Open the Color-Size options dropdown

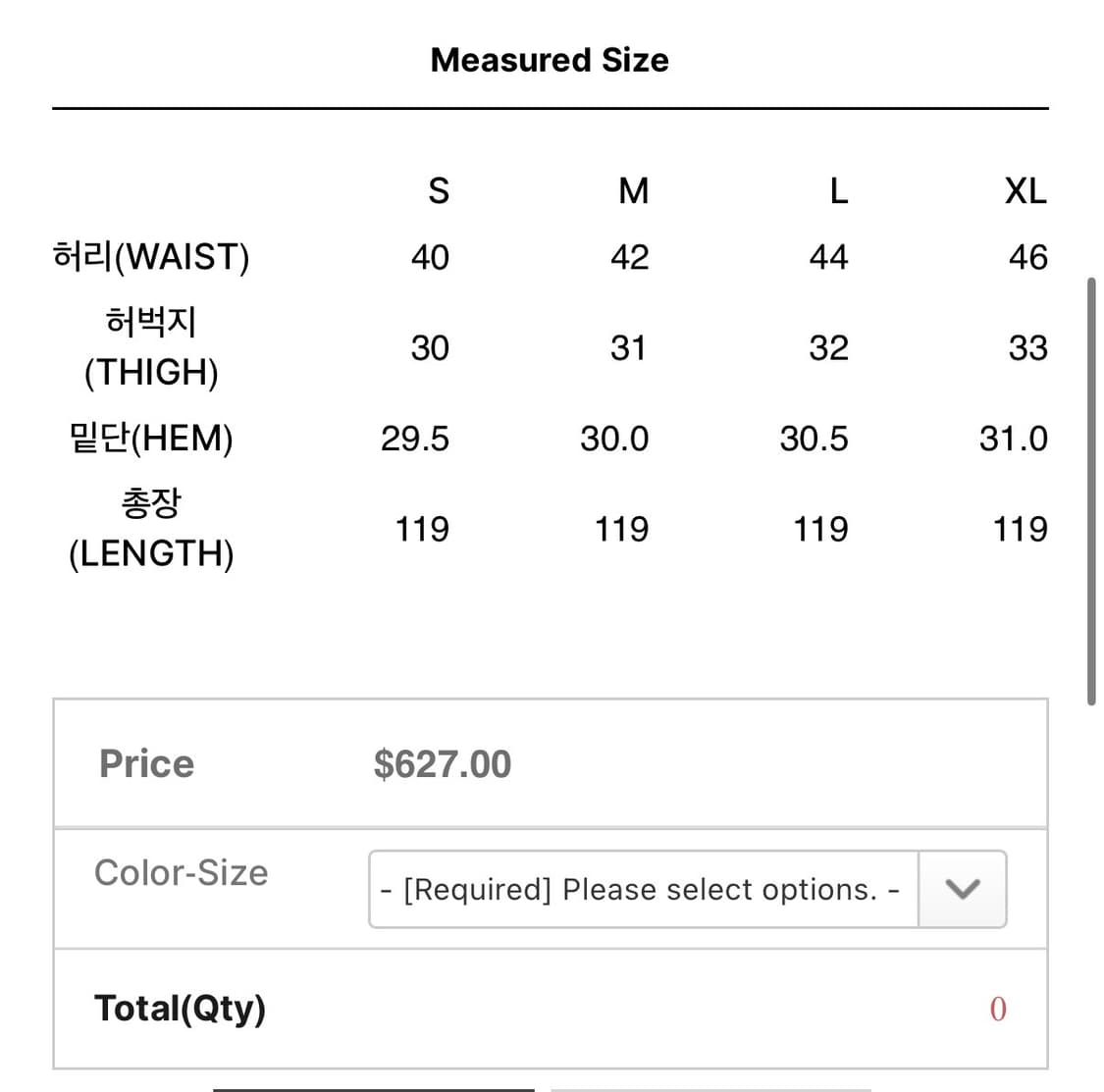[643, 889]
